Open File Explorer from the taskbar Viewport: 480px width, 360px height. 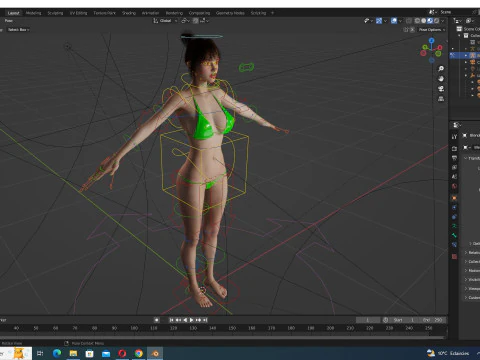(73, 353)
